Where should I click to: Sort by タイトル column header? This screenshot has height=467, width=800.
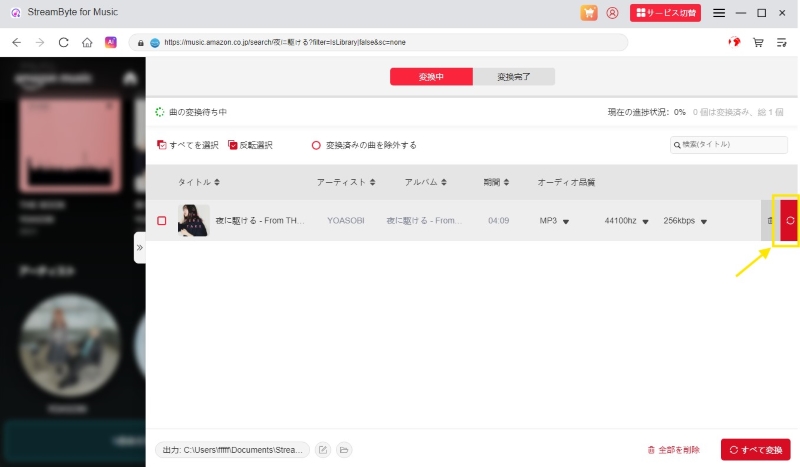pos(198,182)
